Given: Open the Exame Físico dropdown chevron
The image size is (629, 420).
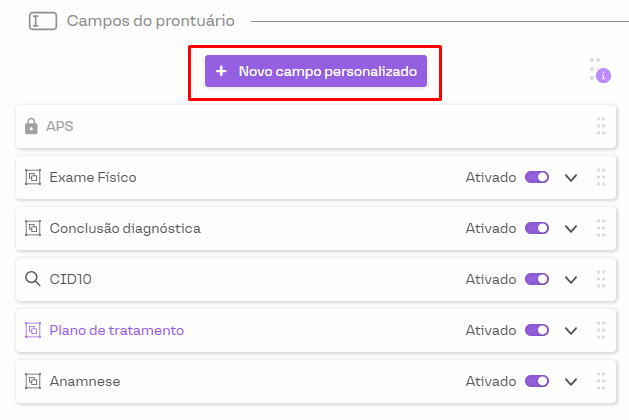Looking at the screenshot, I should click(x=571, y=178).
